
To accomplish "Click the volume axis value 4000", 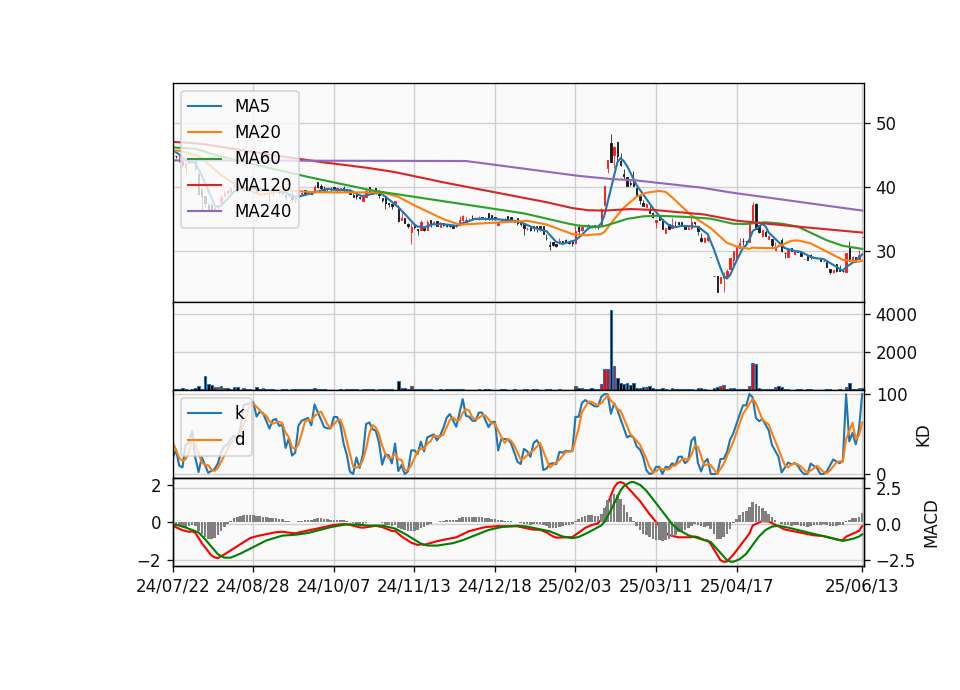I will click(x=896, y=315).
